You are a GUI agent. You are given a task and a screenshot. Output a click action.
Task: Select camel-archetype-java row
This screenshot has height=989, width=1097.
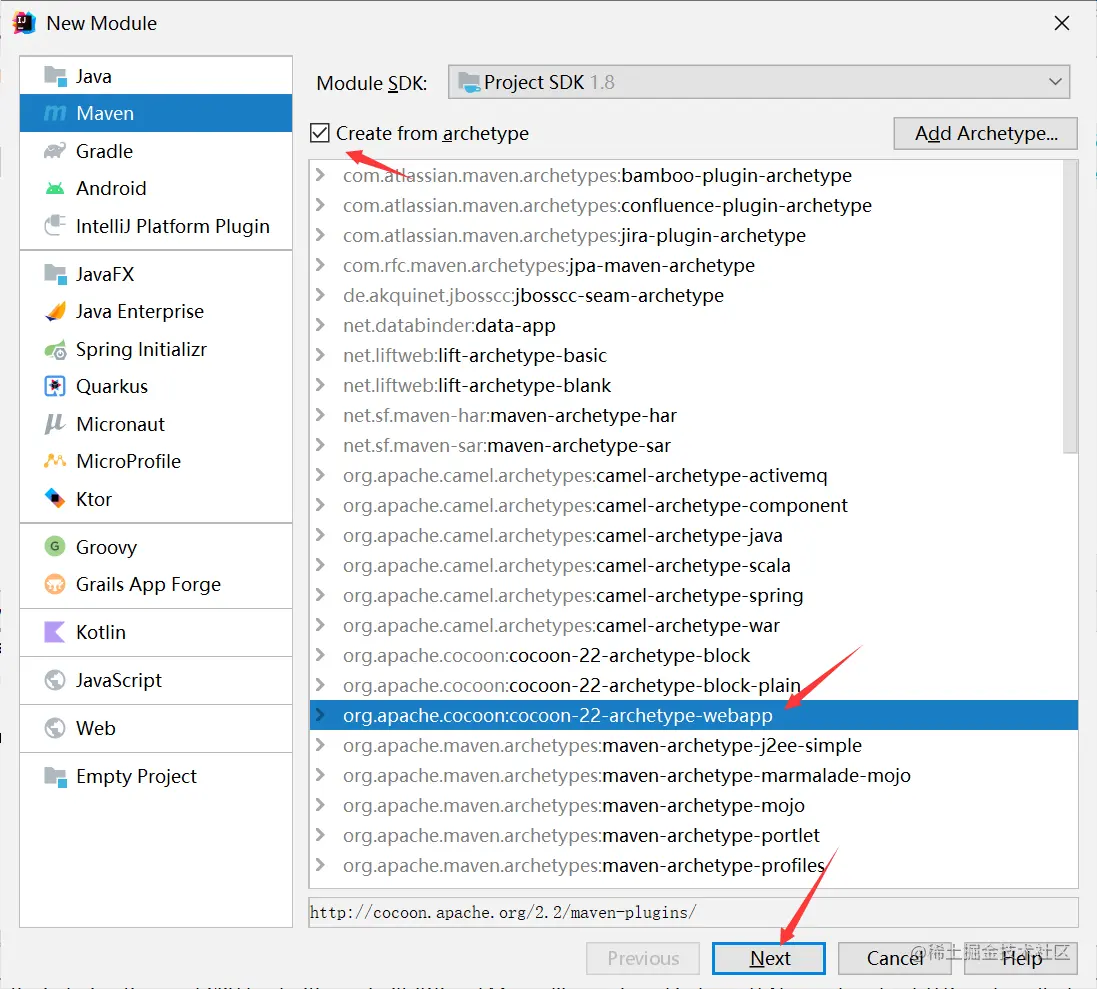tap(693, 535)
